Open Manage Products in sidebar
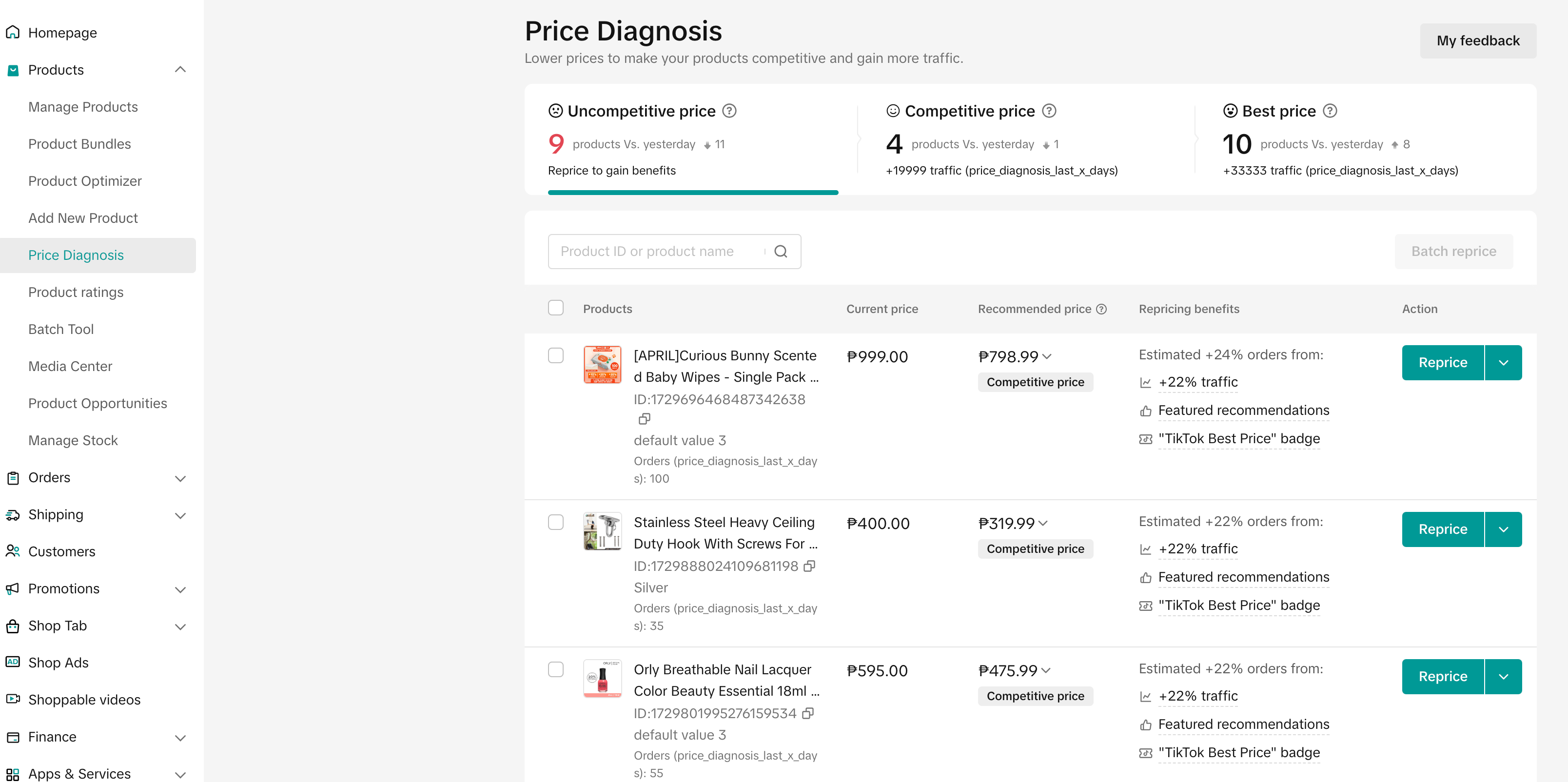 pyautogui.click(x=83, y=107)
